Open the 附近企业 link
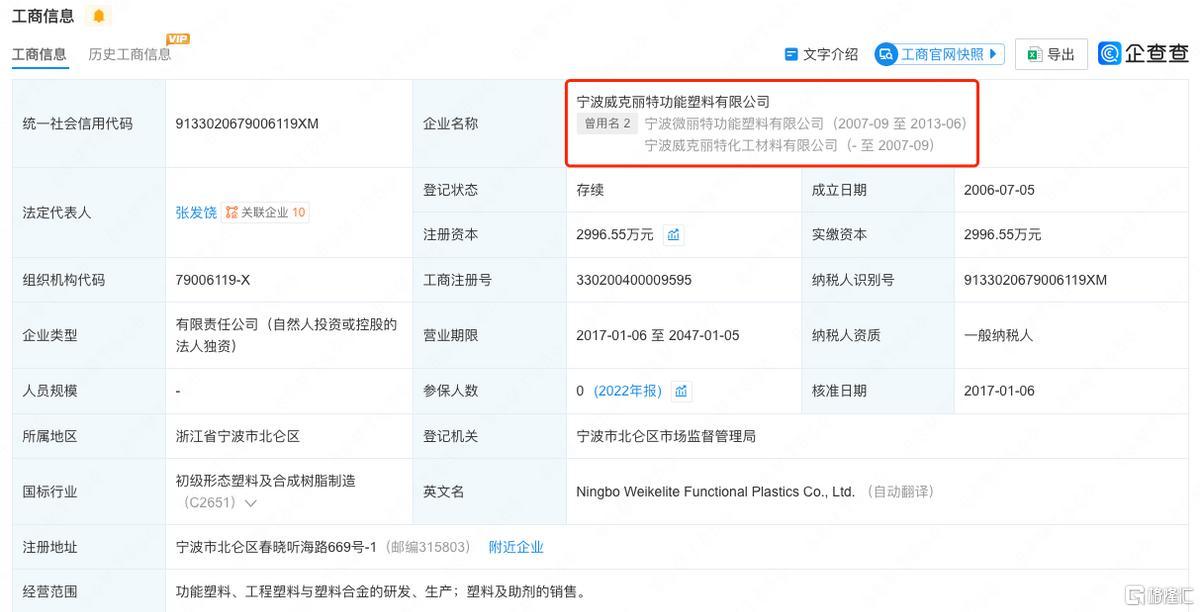The width and height of the screenshot is (1200, 612). [x=516, y=547]
